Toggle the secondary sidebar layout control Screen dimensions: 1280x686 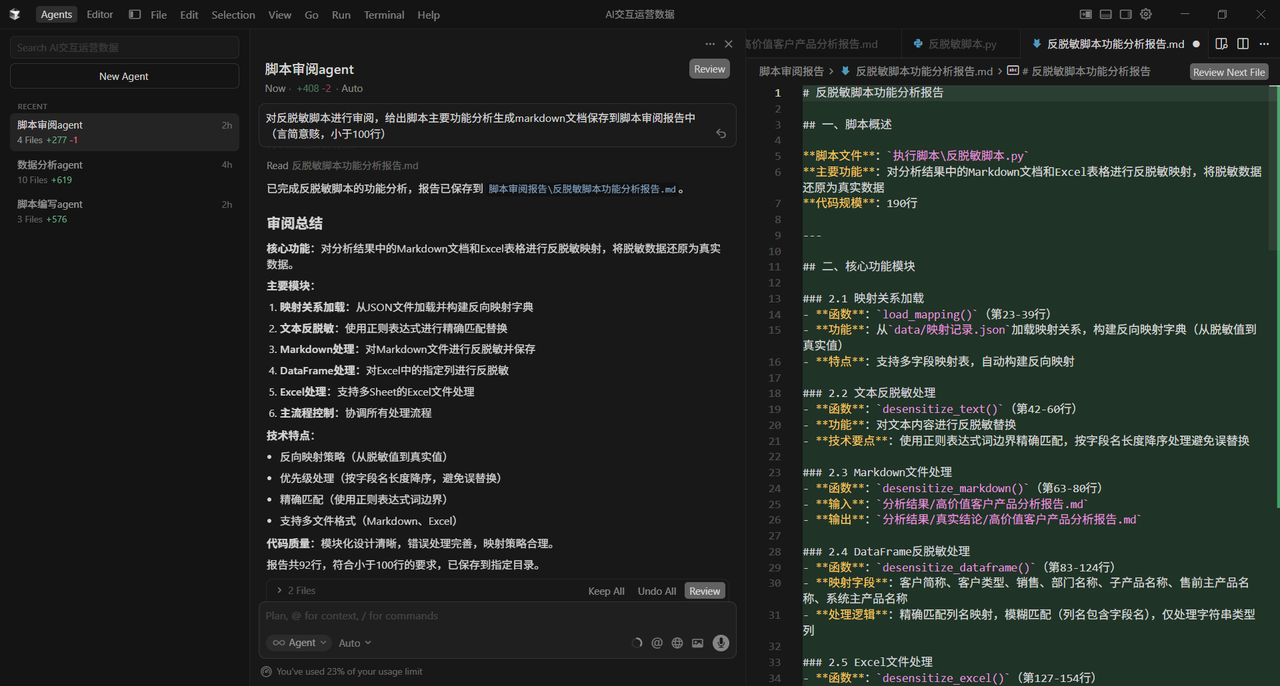tap(1125, 13)
